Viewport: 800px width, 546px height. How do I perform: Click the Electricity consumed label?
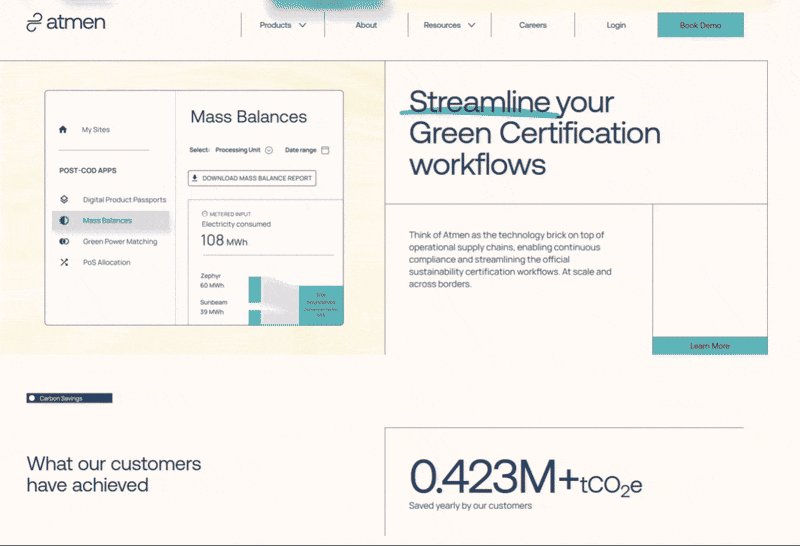pos(236,224)
